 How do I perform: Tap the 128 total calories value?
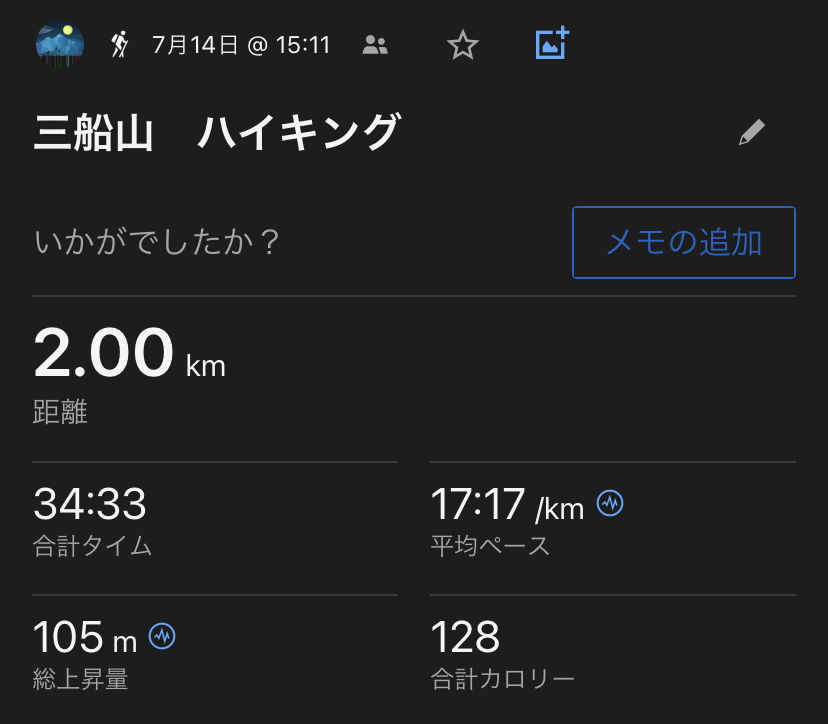(465, 636)
